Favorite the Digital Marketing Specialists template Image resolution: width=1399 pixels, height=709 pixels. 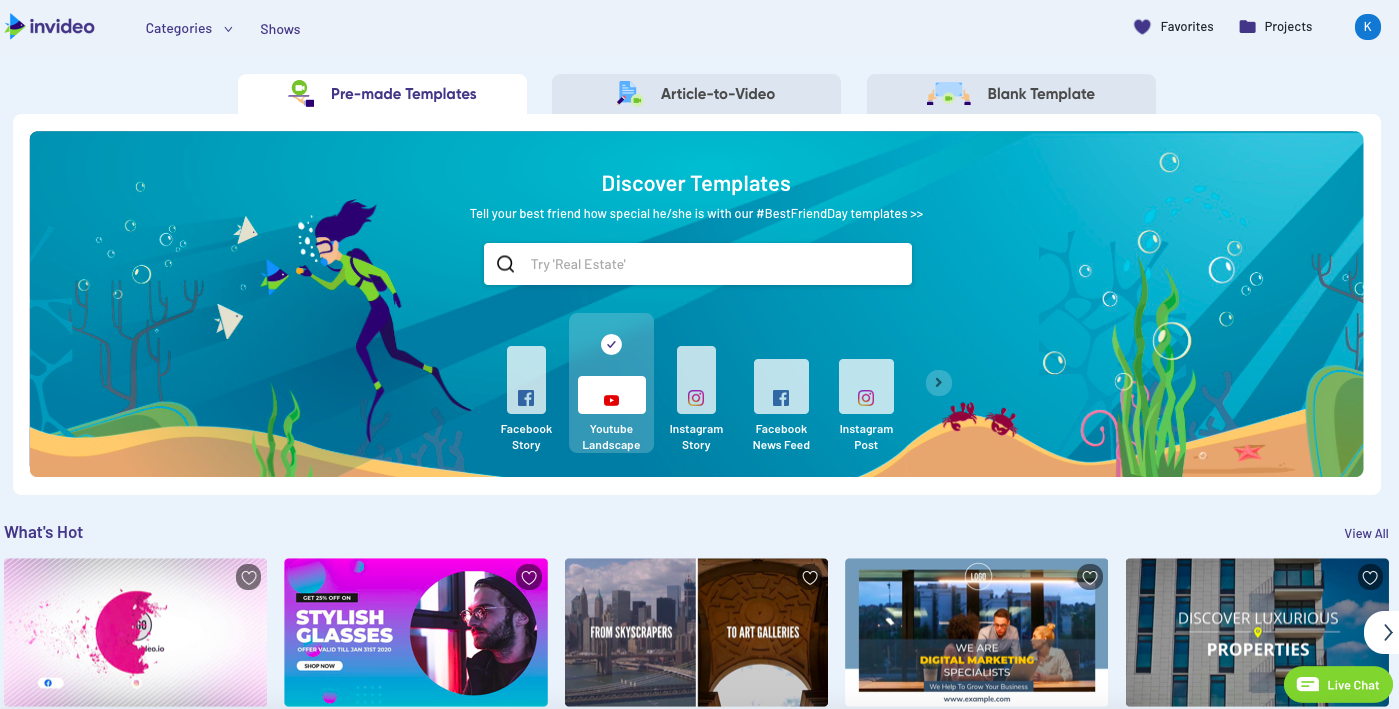(1090, 577)
